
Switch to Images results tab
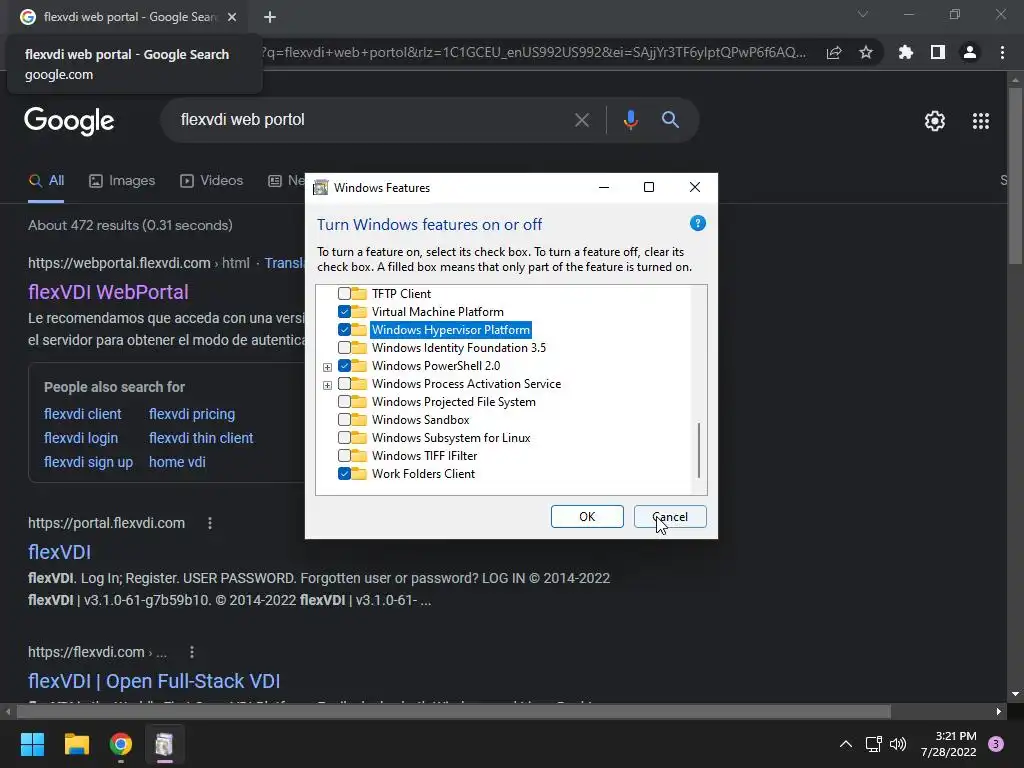click(x=122, y=181)
